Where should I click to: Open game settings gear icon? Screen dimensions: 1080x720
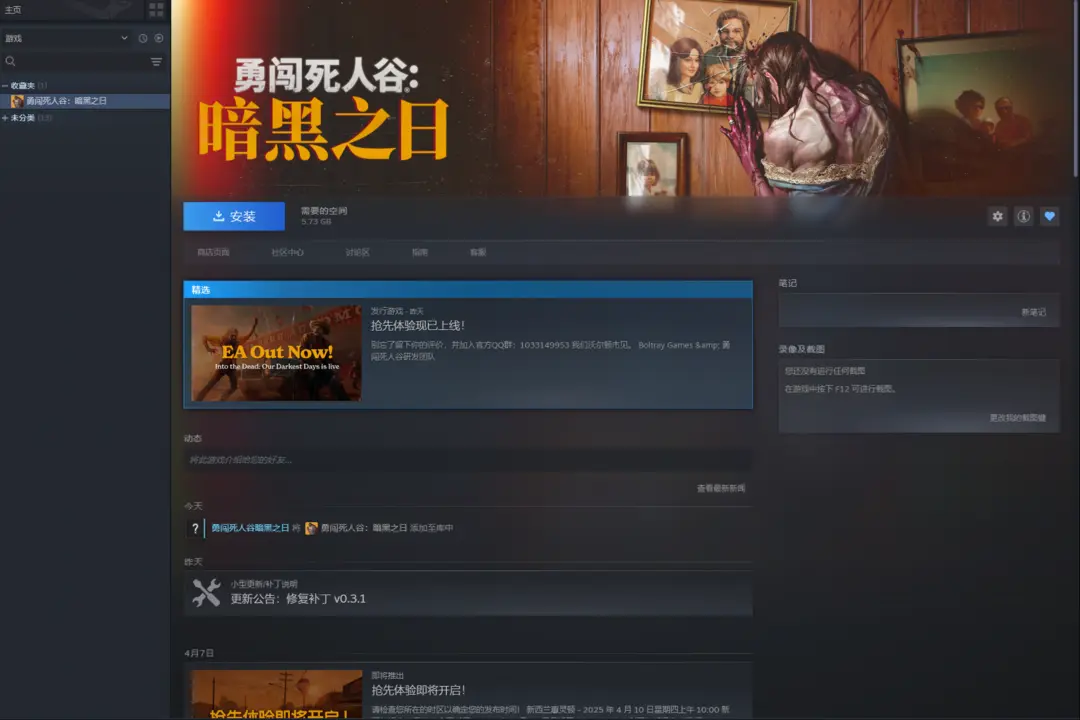(997, 216)
